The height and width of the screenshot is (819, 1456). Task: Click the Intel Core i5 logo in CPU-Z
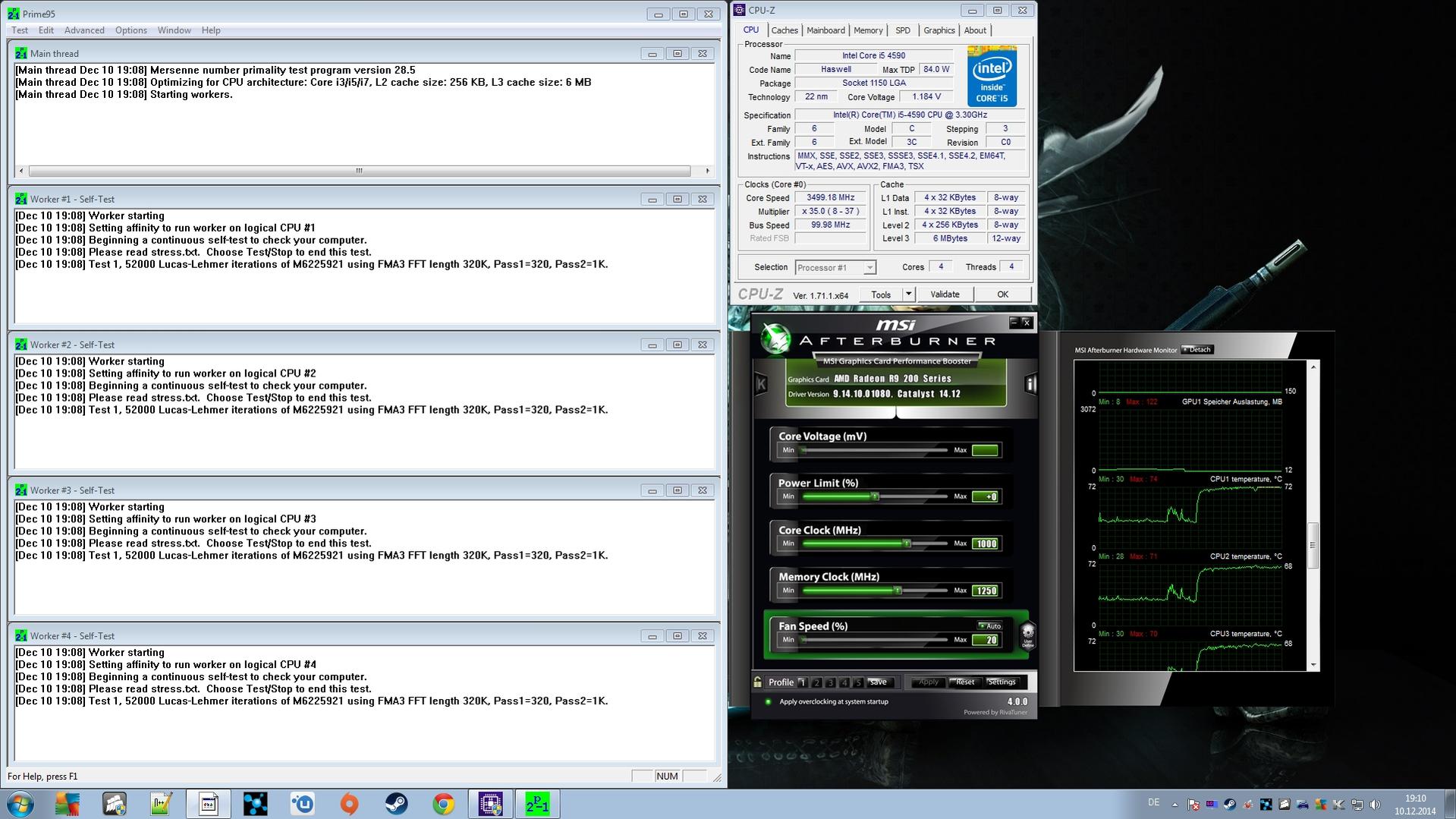(991, 77)
